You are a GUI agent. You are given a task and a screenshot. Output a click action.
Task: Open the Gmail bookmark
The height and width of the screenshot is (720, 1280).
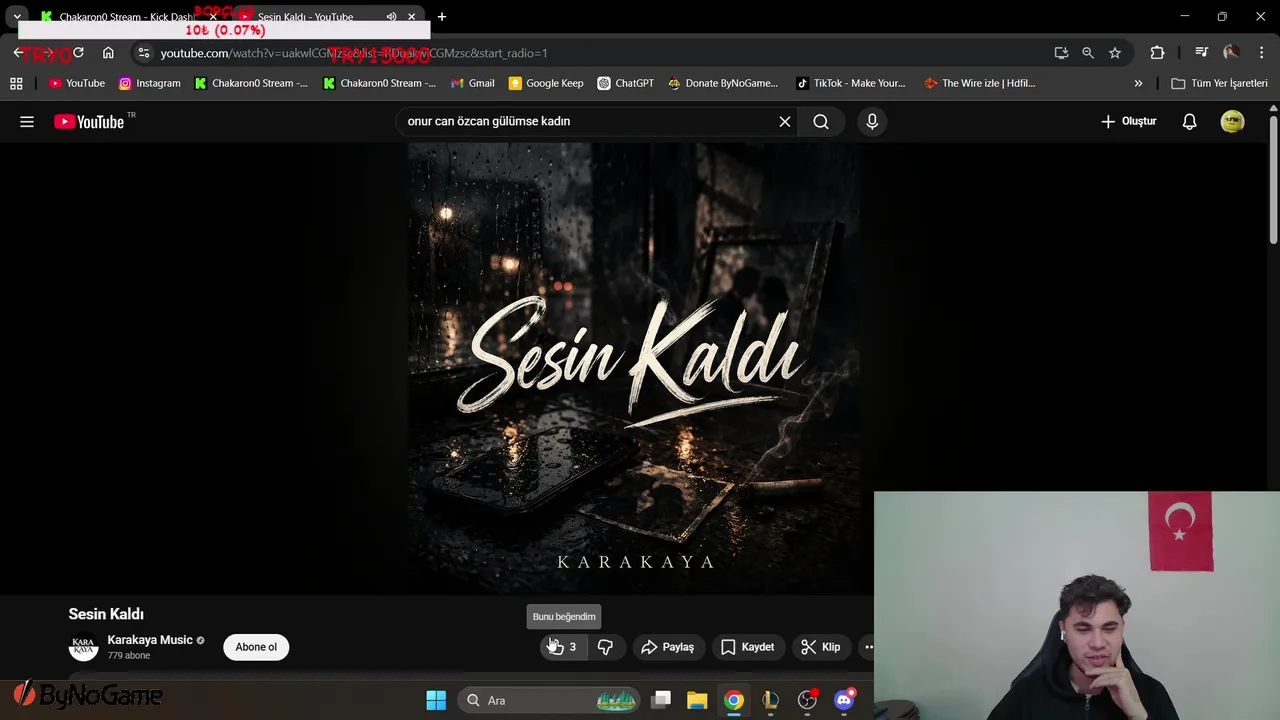(x=473, y=84)
